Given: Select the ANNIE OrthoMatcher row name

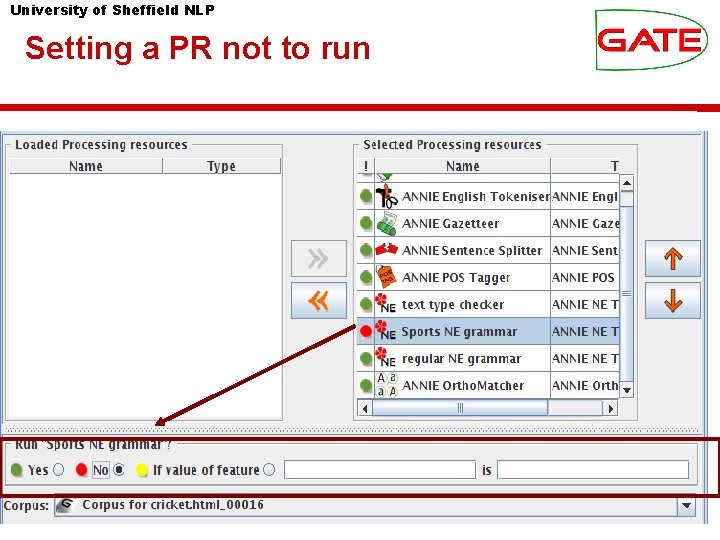Looking at the screenshot, I should pos(463,386).
